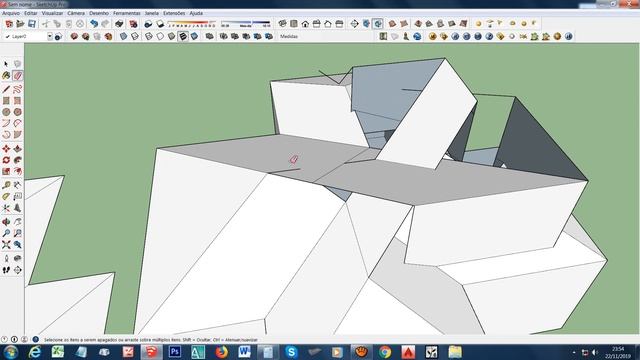Click the Save floppy disk icon
This screenshot has width=640, height=360.
tap(31, 24)
